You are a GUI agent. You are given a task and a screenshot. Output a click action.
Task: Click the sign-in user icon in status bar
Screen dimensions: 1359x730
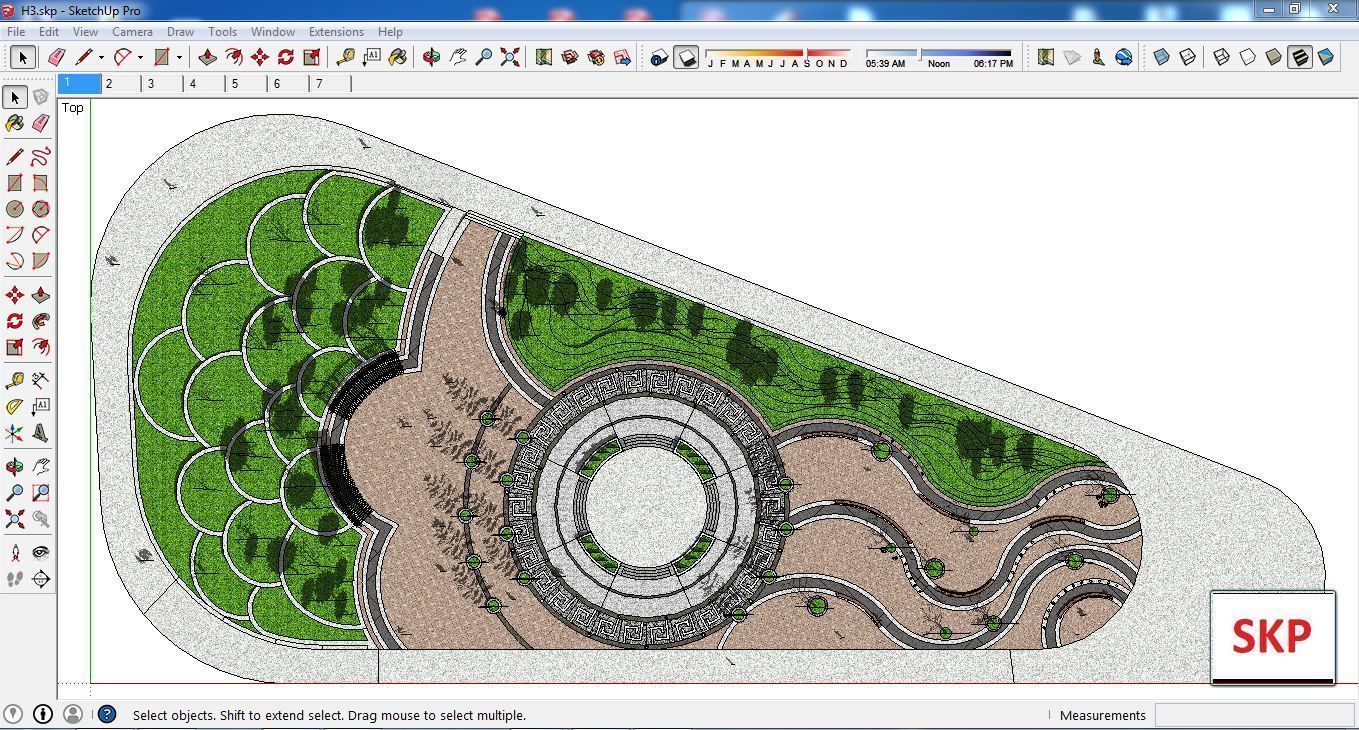[72, 714]
